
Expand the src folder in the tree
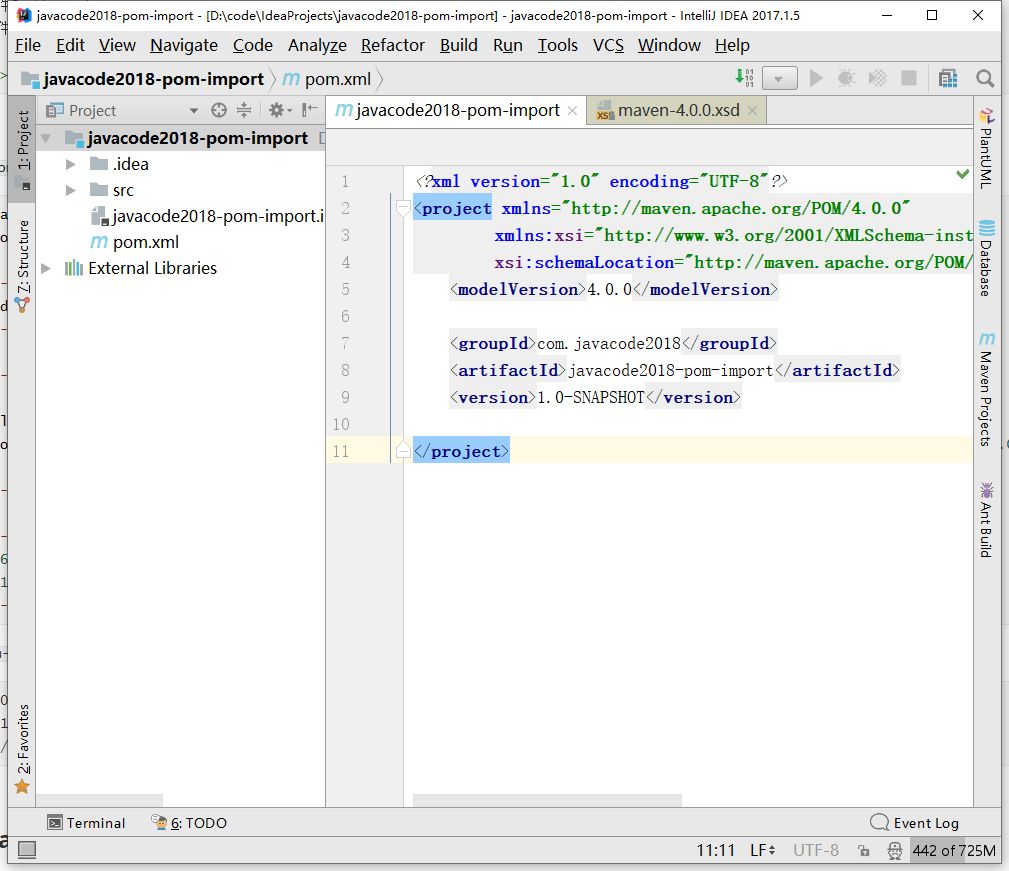(x=71, y=190)
